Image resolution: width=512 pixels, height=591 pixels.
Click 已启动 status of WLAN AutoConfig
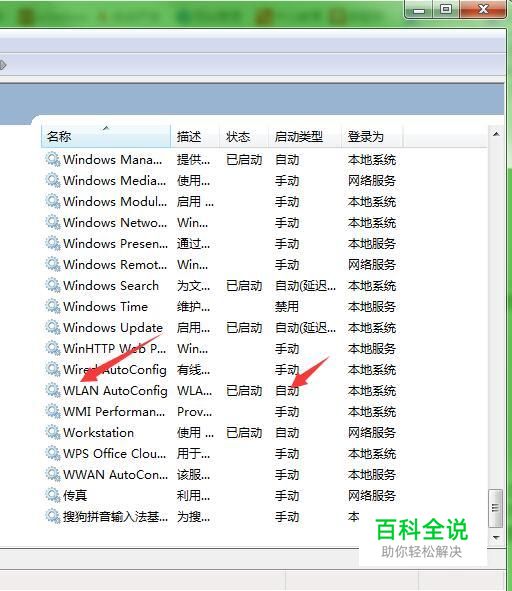244,391
